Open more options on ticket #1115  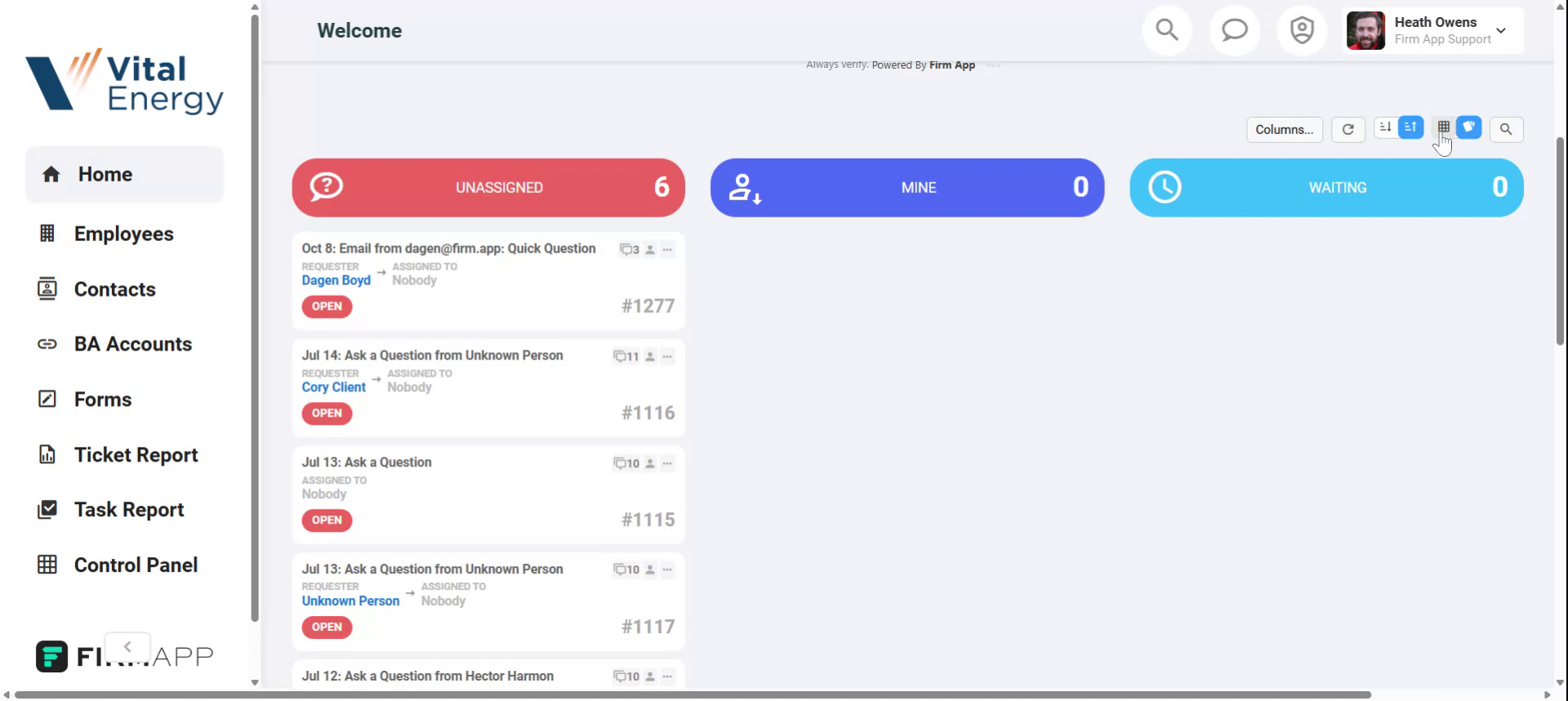667,464
